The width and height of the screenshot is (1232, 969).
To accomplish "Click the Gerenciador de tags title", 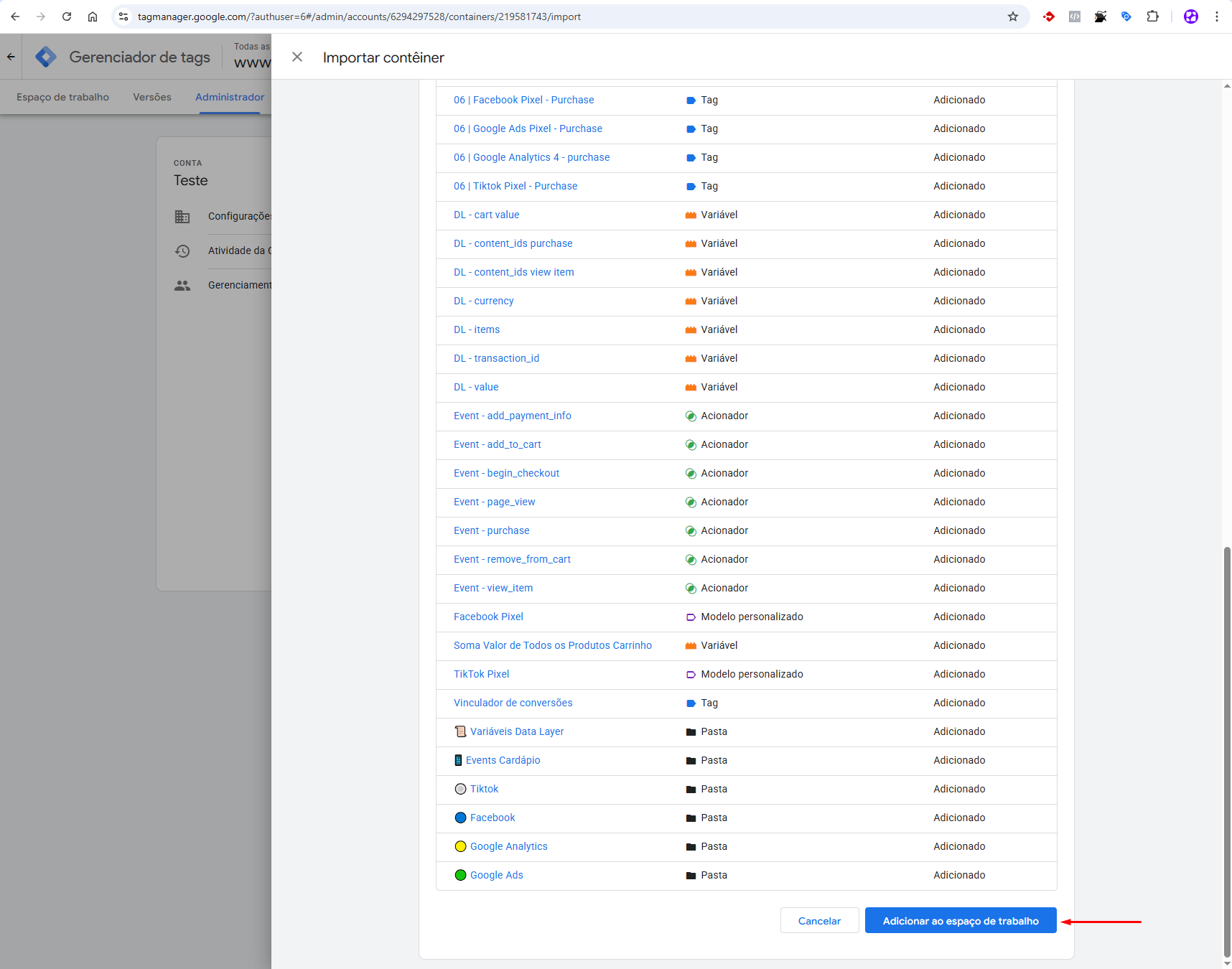I will 139,57.
